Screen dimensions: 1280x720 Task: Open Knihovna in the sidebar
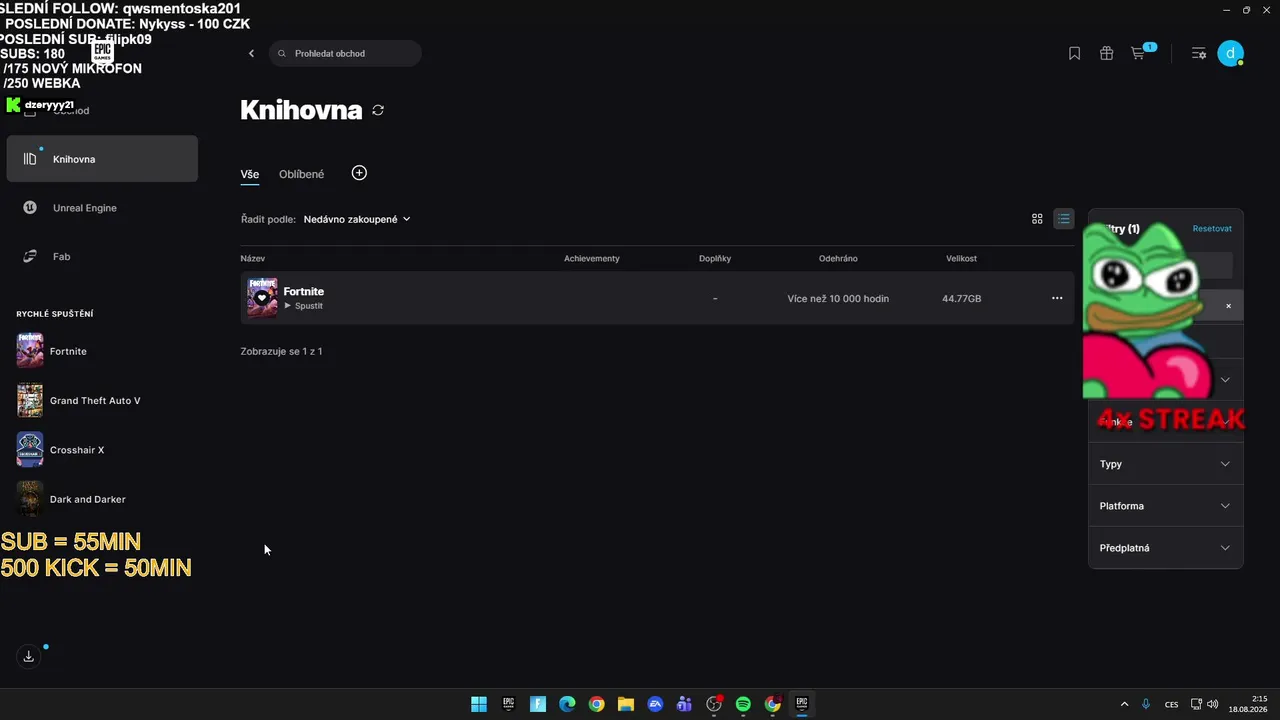102,159
